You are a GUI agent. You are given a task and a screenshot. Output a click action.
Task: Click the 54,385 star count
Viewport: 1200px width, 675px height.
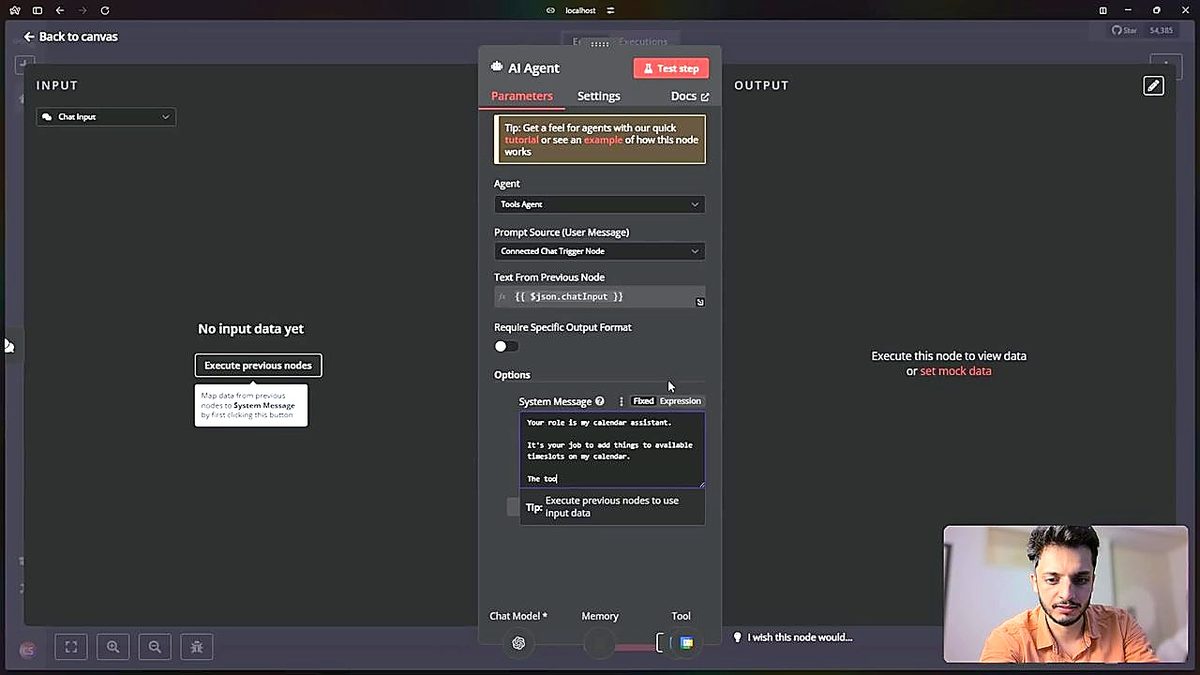point(1162,31)
